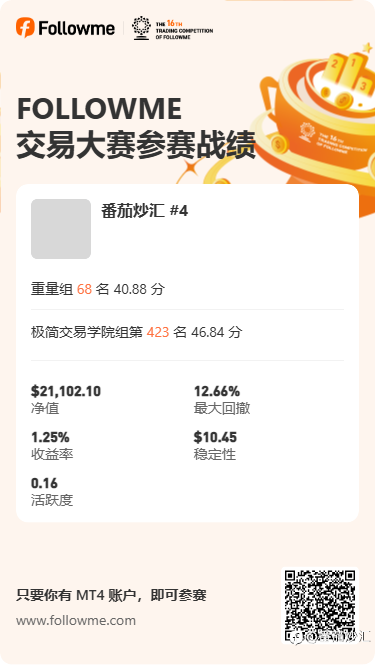Click the 0.16 活跃度 stat
This screenshot has width=375, height=665.
(52, 492)
